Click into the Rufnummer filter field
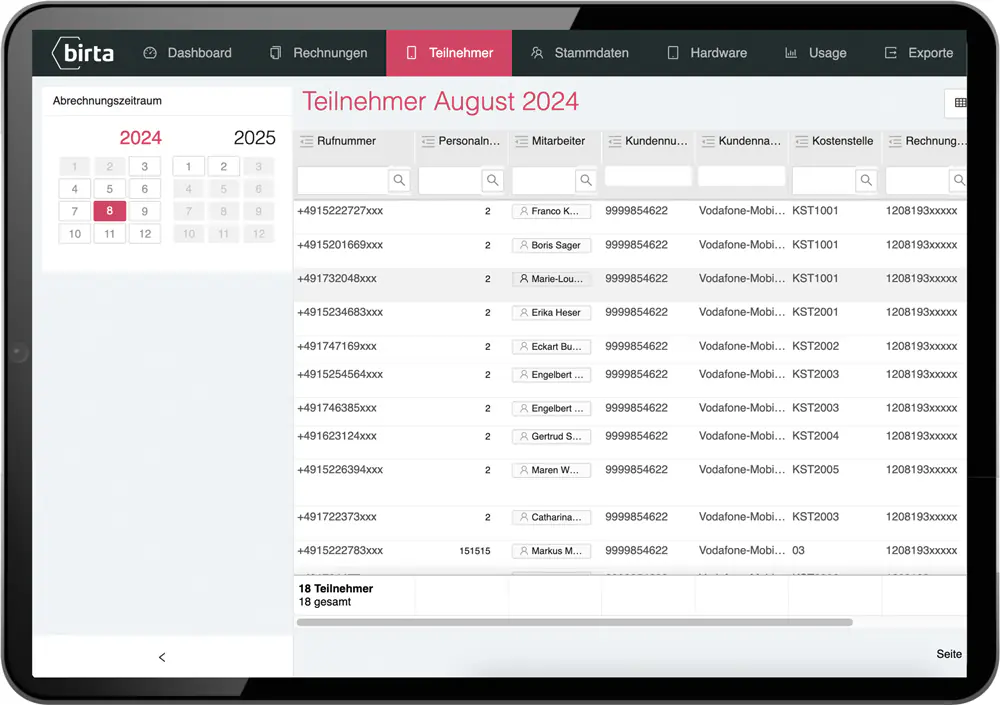 (343, 180)
